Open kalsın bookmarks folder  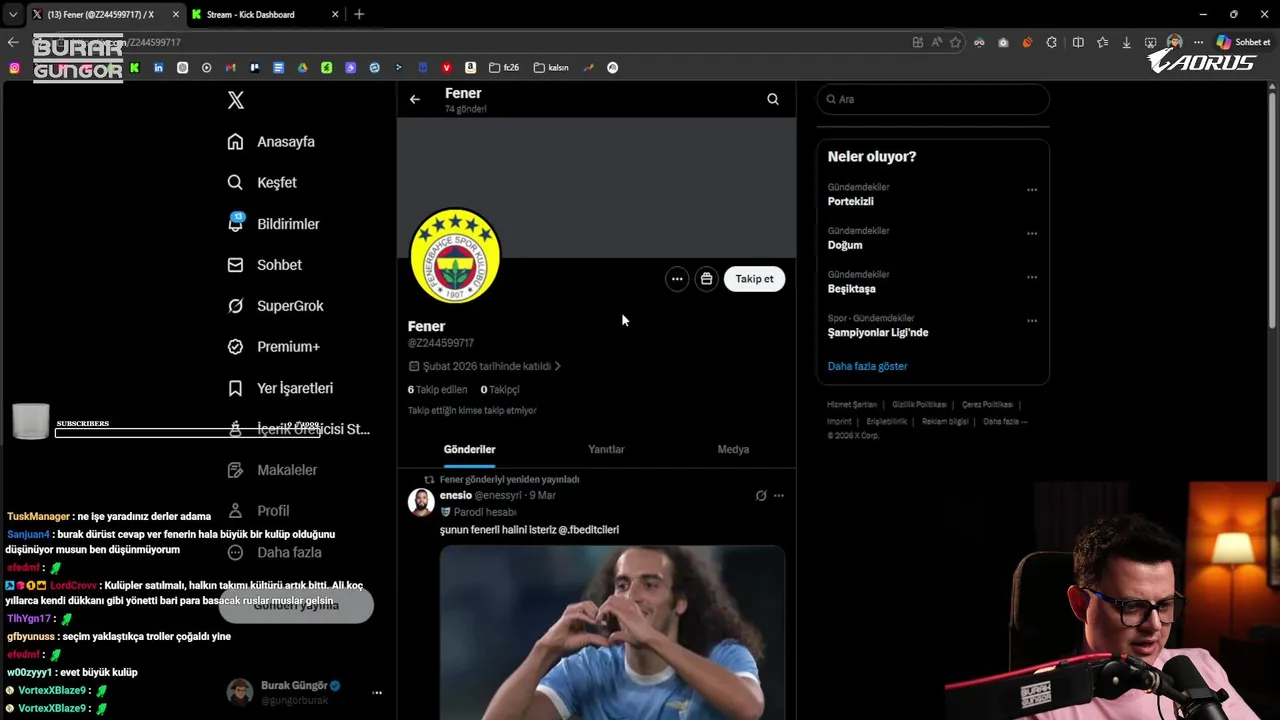[551, 68]
